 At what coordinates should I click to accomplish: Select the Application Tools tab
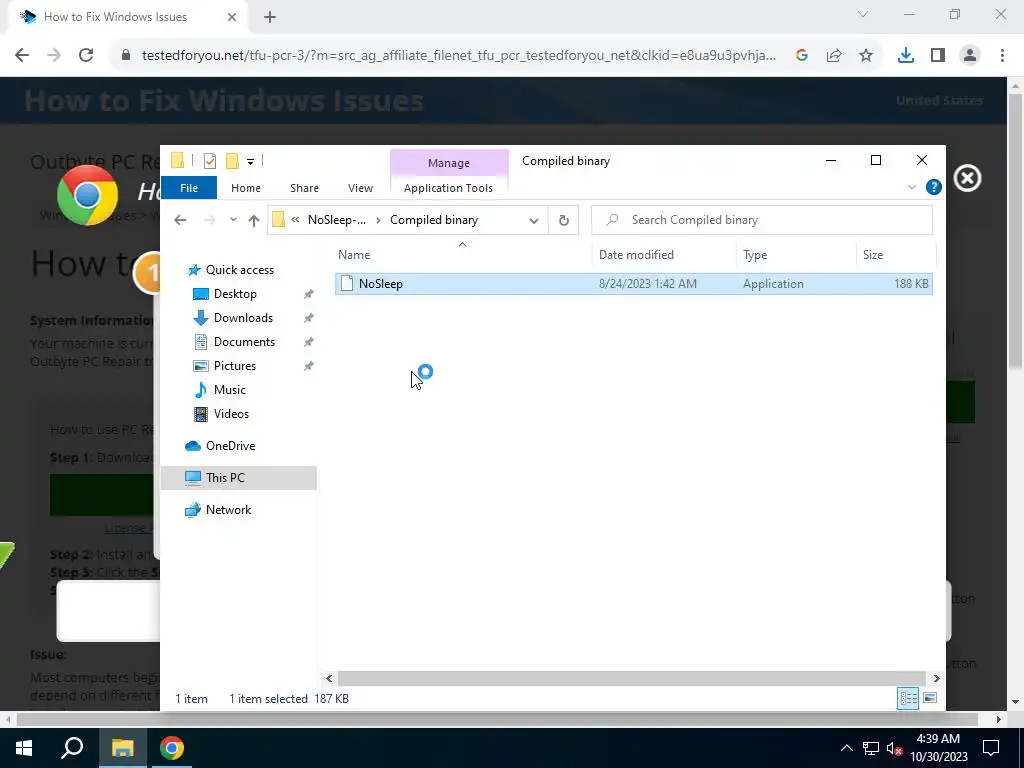449,188
